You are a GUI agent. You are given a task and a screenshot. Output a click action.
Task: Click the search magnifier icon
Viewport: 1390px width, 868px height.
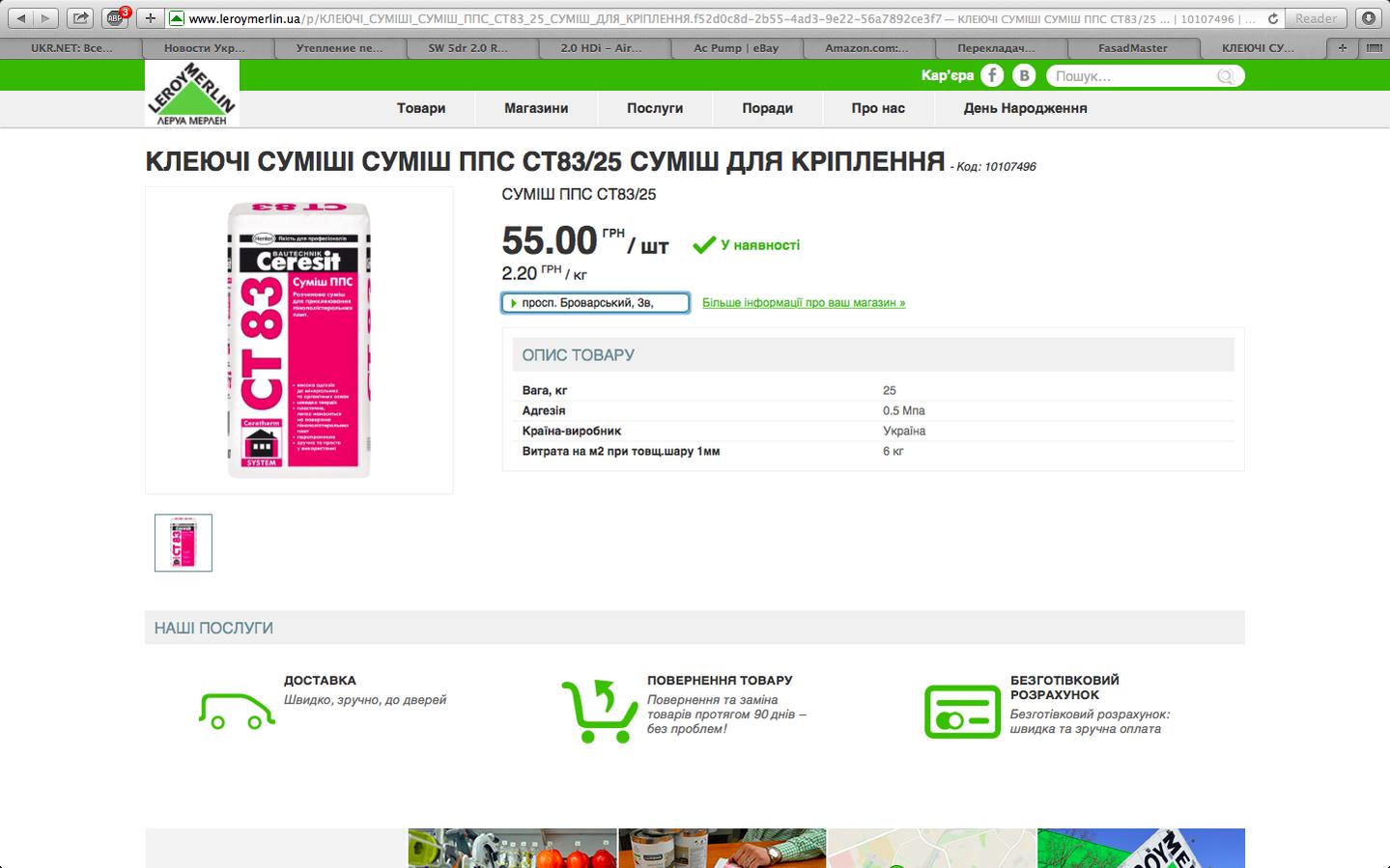(1225, 76)
